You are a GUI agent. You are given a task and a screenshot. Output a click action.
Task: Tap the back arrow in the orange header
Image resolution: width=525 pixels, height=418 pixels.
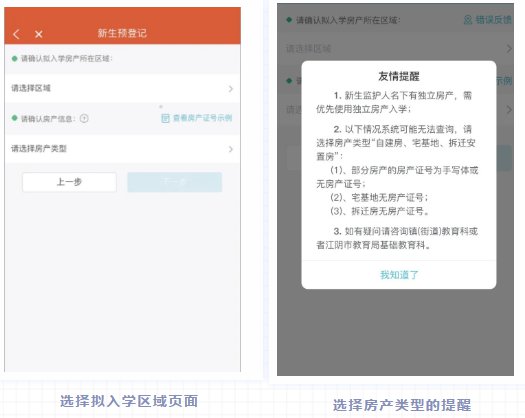tap(16, 34)
